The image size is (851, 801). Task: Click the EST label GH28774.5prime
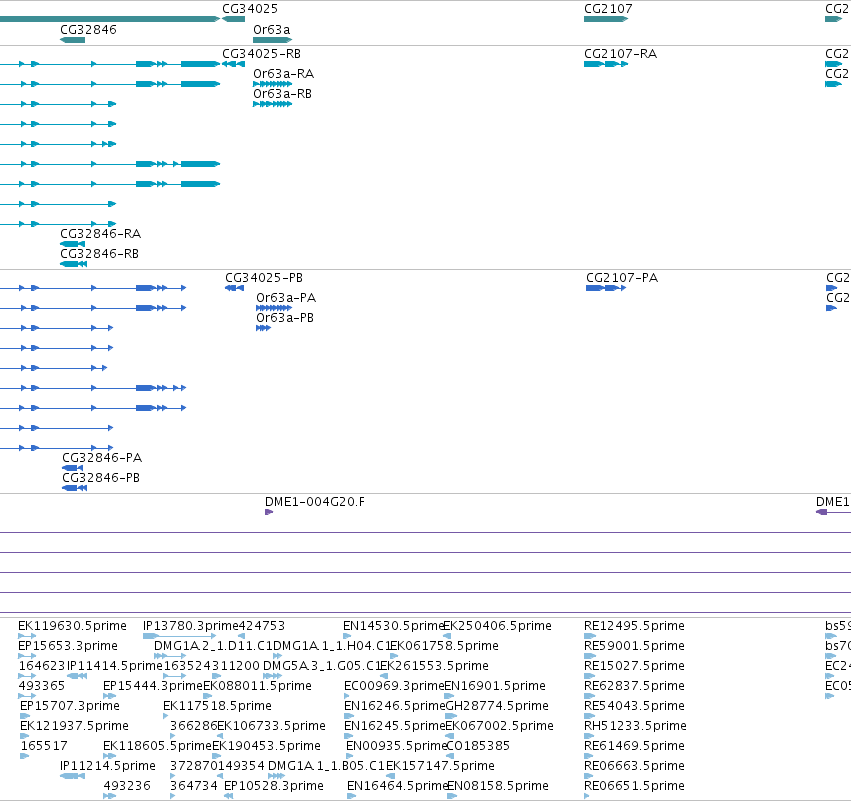[497, 706]
